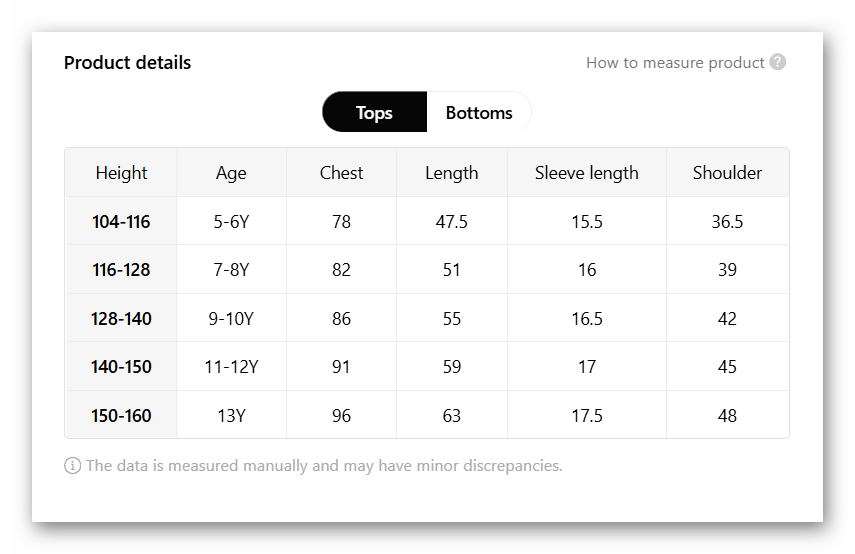Click the 11-12Y age cell
Screen dimensions: 855x554
click(x=231, y=367)
